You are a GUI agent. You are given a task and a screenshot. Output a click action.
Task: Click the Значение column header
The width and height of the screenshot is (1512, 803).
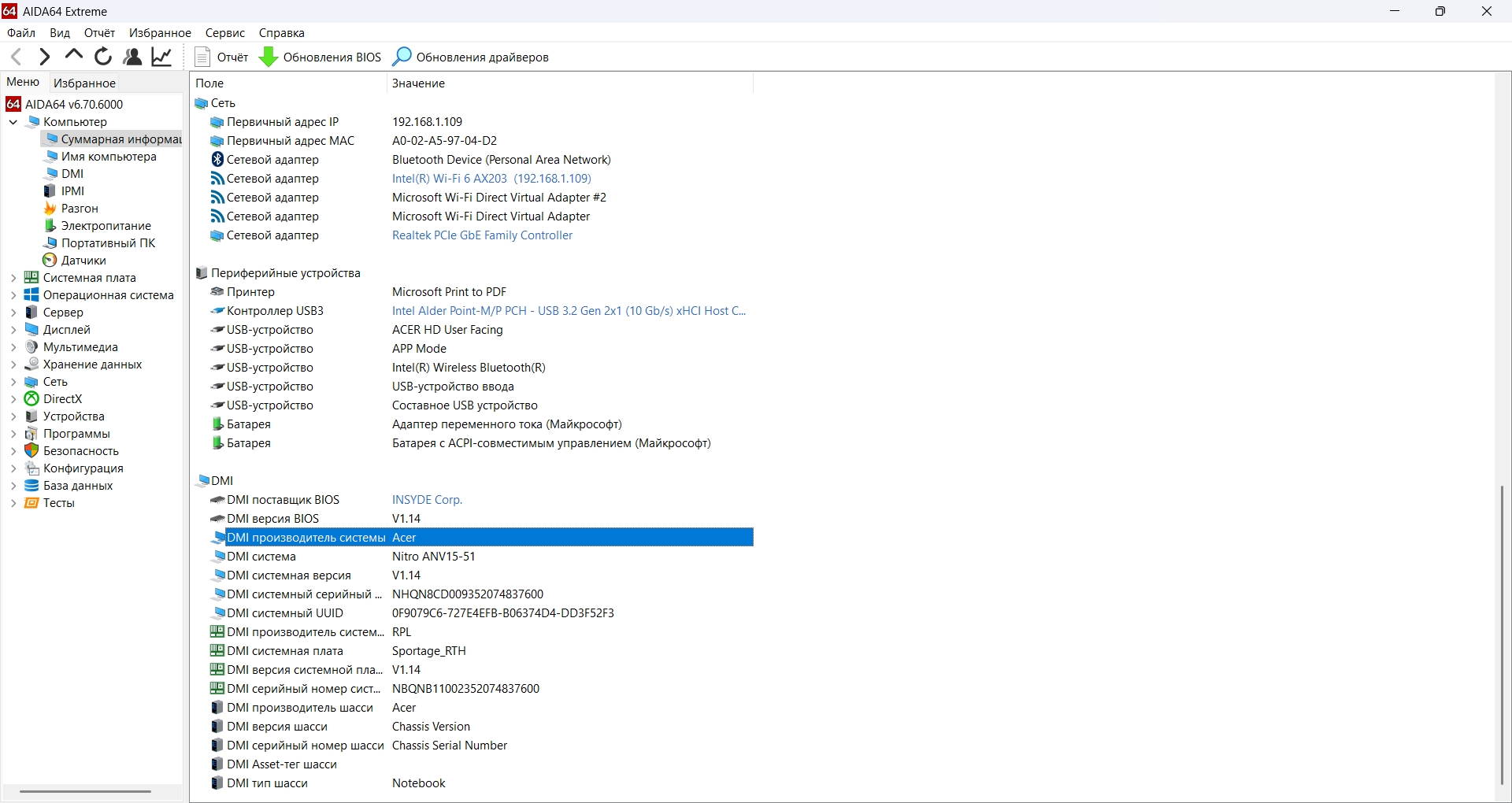(x=418, y=83)
